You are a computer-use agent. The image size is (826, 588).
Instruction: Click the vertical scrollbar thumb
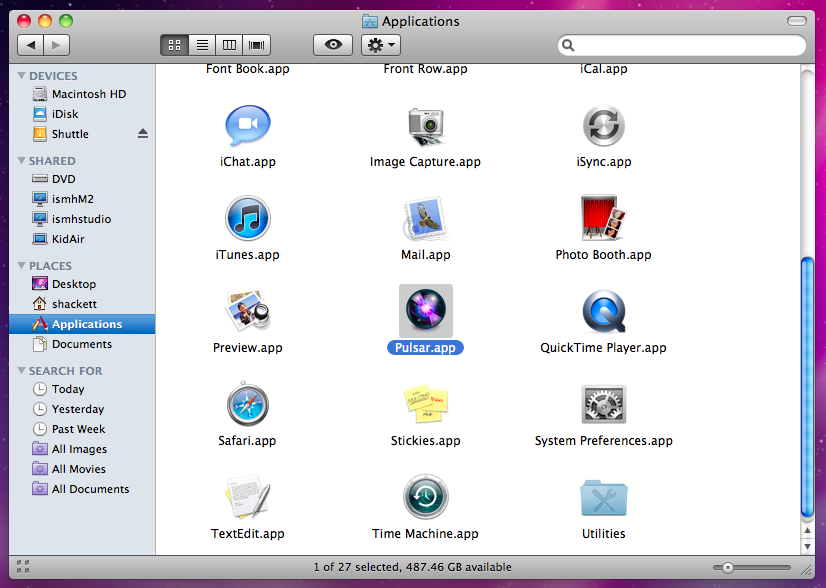pos(807,387)
